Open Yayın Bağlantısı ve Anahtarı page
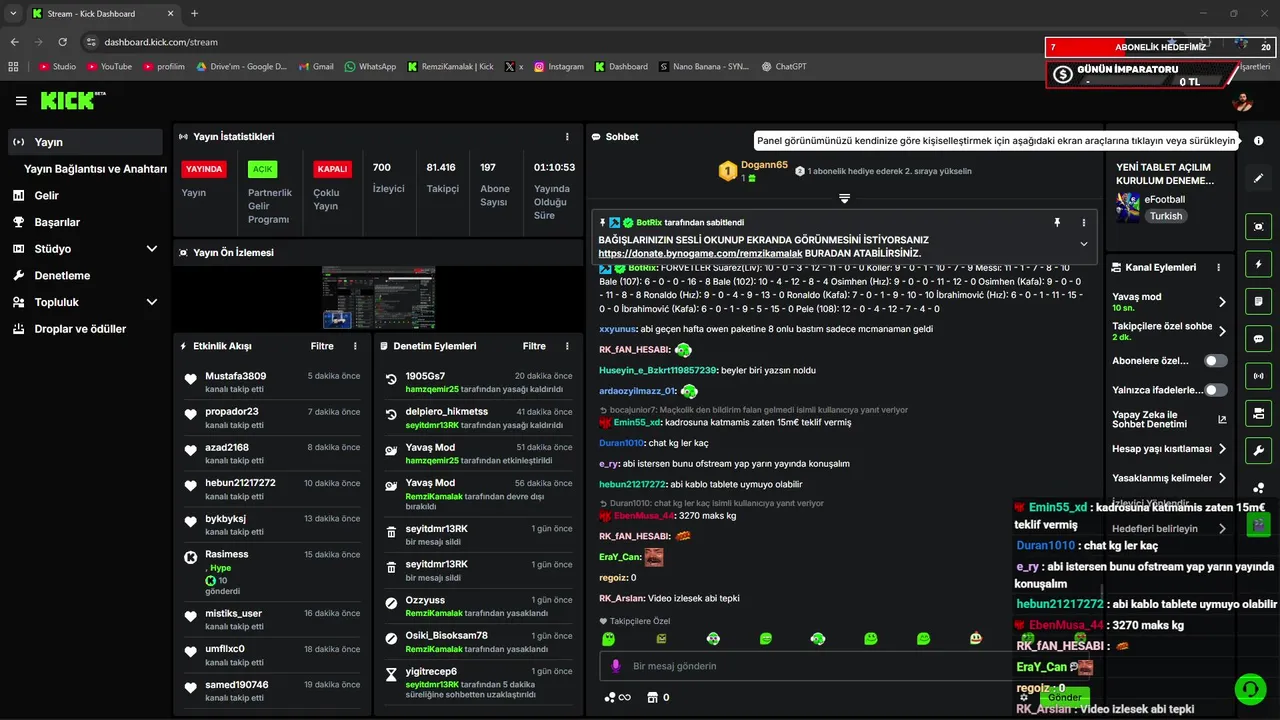This screenshot has width=1280, height=720. (95, 169)
